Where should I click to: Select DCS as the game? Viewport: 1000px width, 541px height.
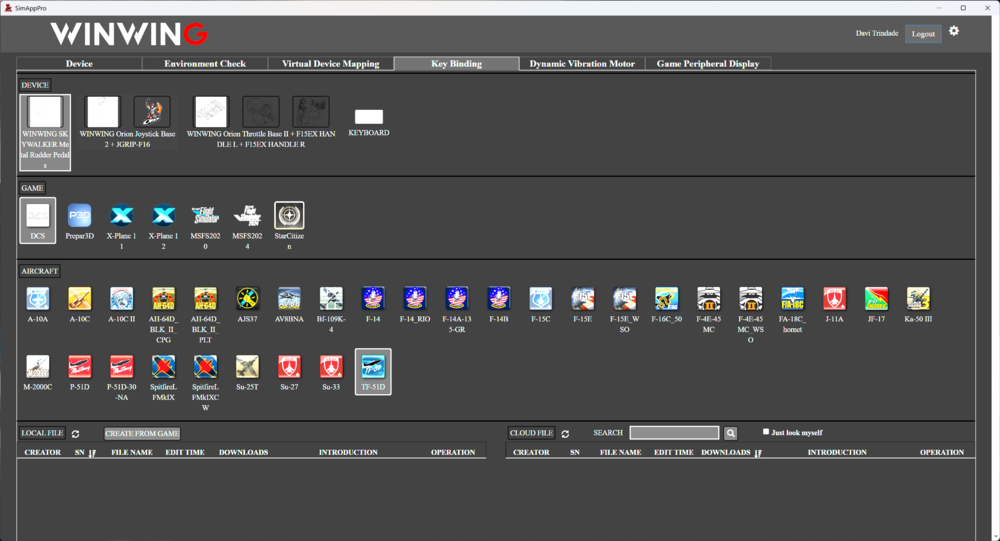tap(38, 220)
